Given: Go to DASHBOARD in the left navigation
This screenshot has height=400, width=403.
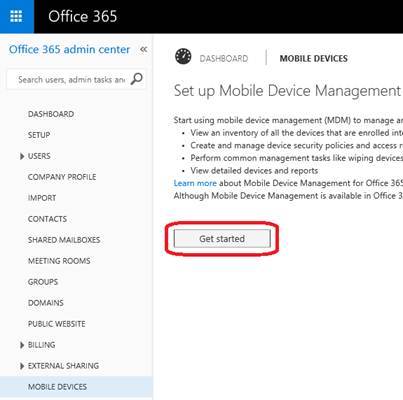Looking at the screenshot, I should [x=51, y=114].
